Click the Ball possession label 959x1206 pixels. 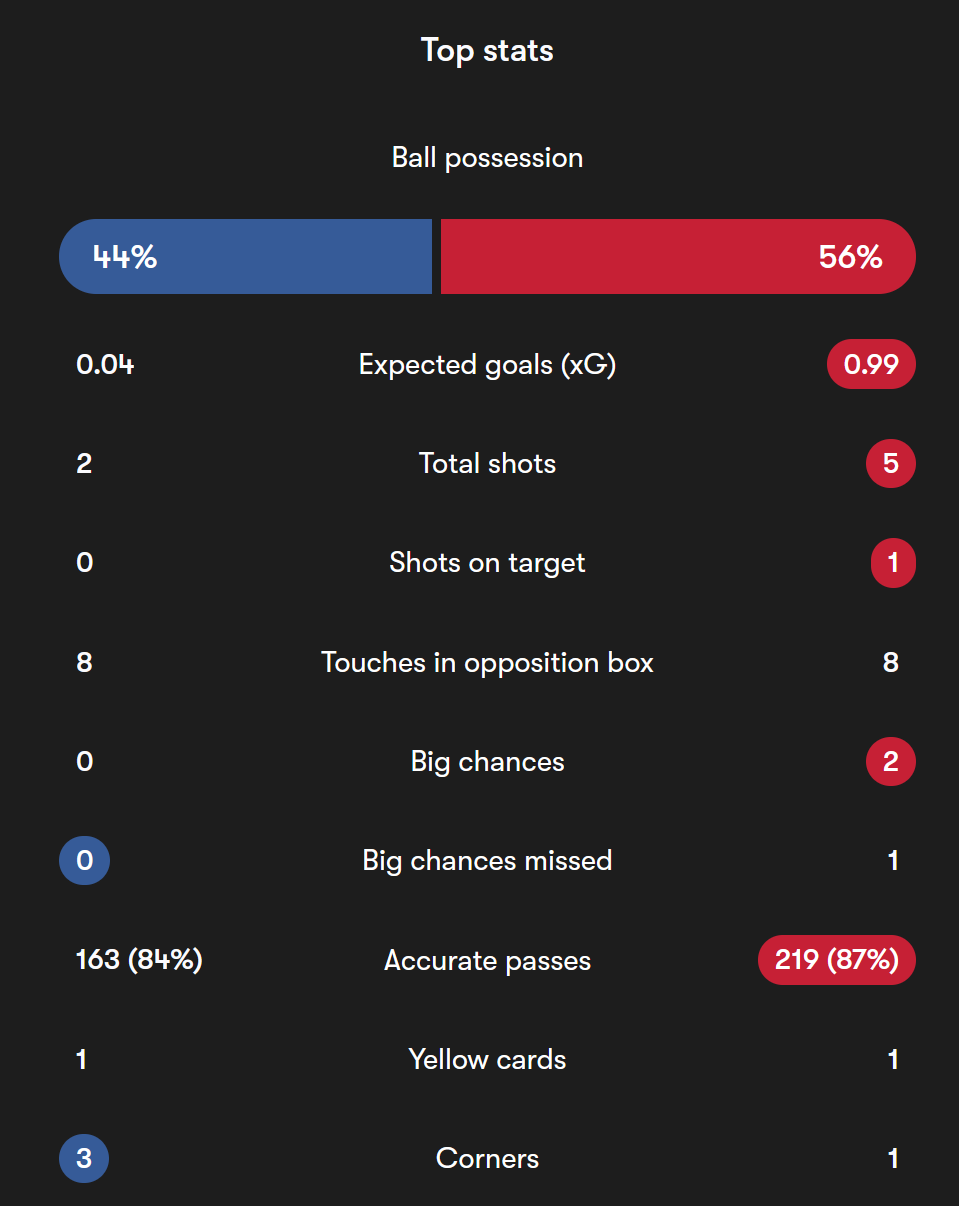pyautogui.click(x=487, y=158)
